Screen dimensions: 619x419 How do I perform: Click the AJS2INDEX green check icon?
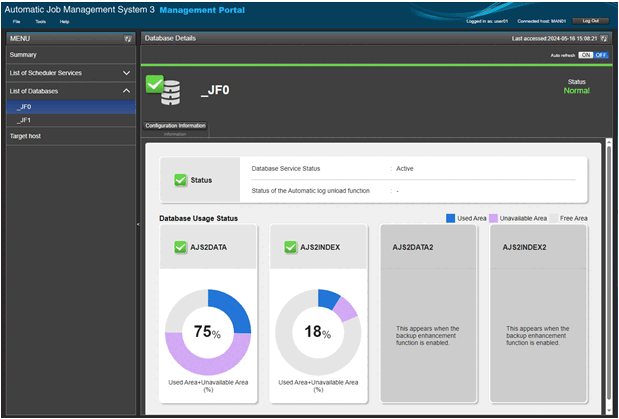click(x=291, y=246)
